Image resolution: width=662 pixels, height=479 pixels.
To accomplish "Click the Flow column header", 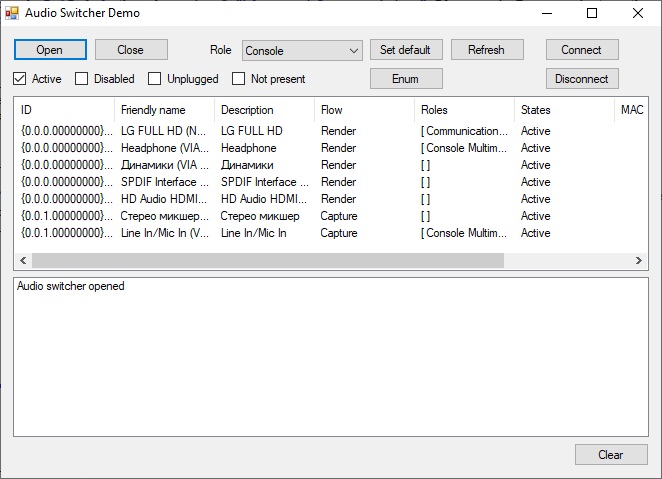I will click(x=365, y=110).
